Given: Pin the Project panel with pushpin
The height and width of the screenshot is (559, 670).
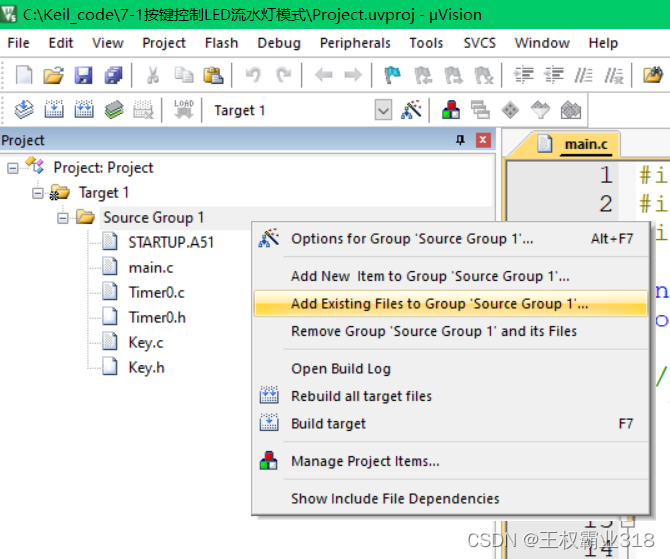Looking at the screenshot, I should point(460,140).
